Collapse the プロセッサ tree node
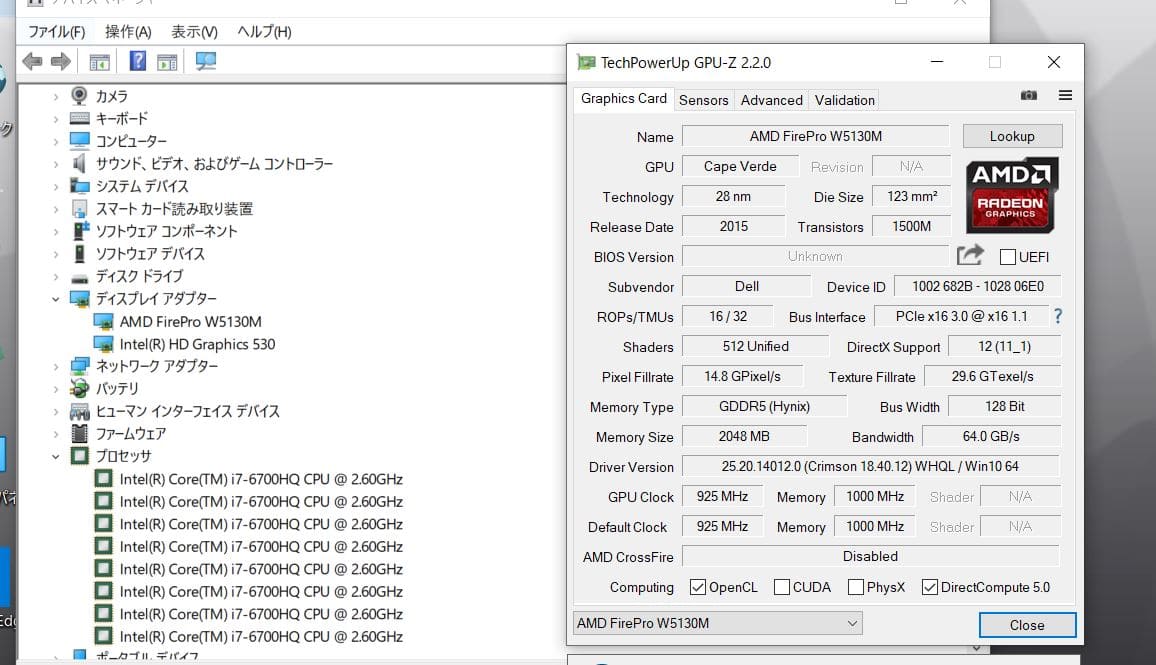Screen dimensions: 1156x665 pos(55,457)
